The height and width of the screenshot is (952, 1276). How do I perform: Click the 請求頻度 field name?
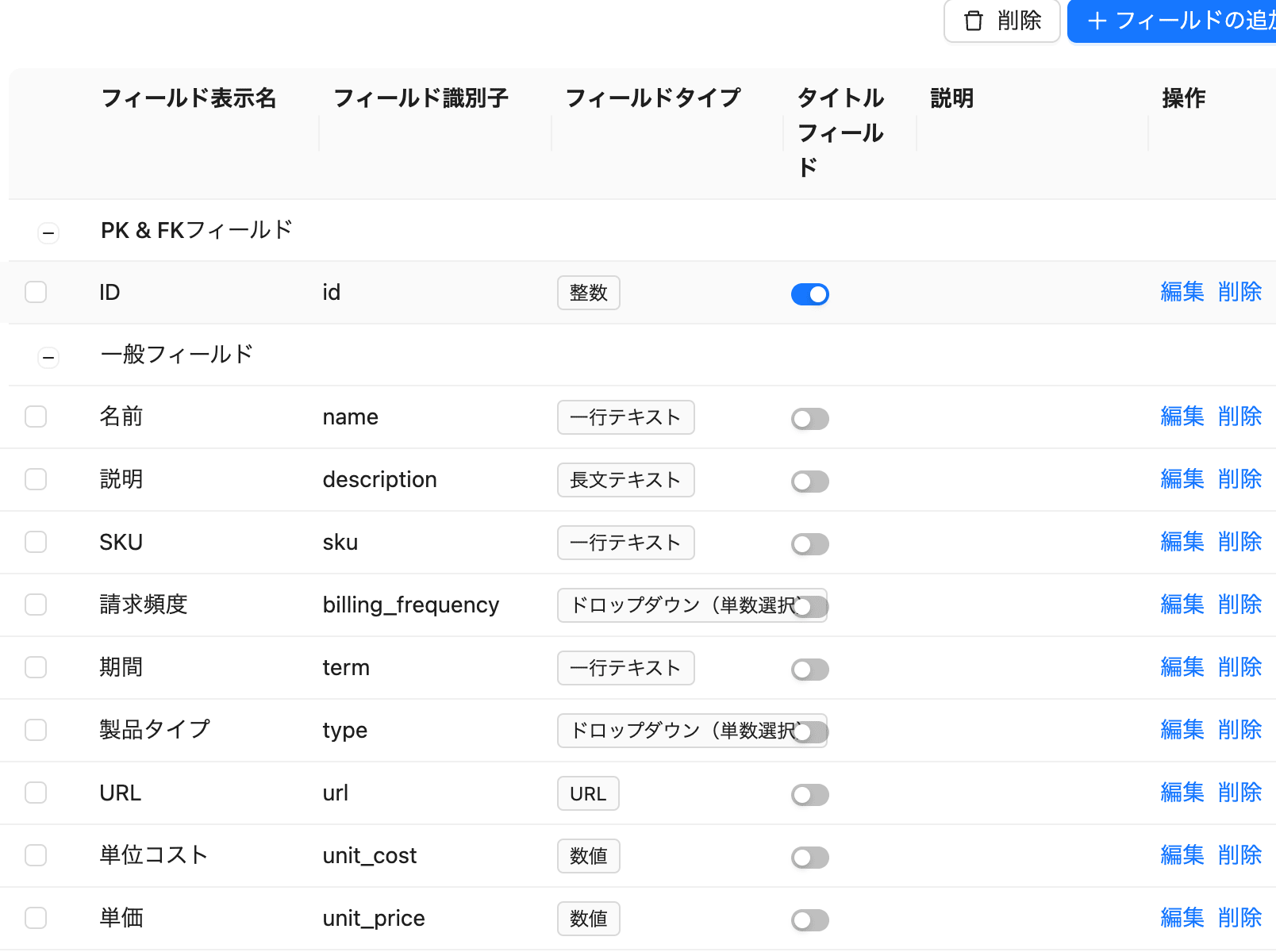tap(144, 605)
